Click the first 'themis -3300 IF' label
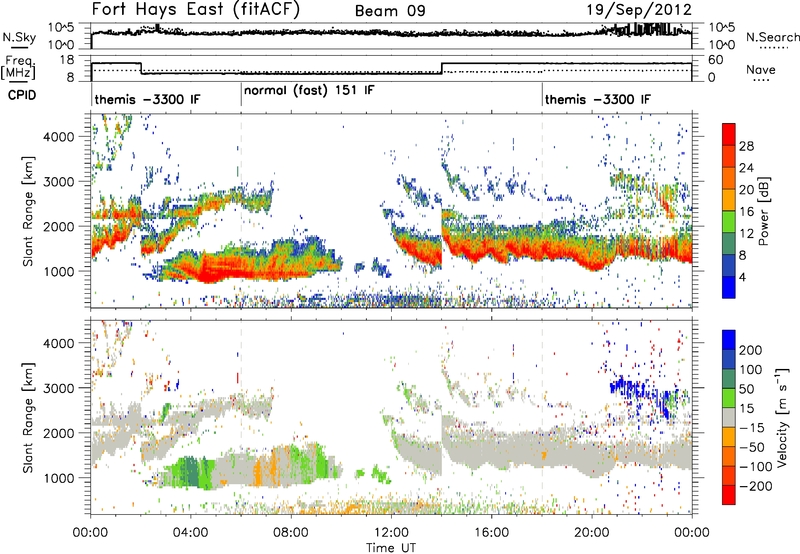The height and width of the screenshot is (554, 800). coord(147,99)
